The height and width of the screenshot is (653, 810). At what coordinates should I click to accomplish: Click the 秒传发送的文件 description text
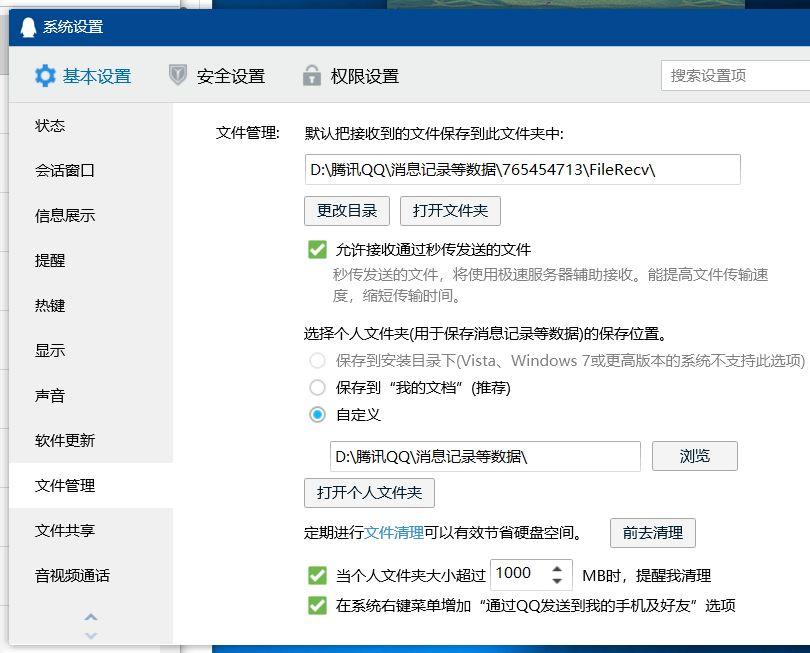point(550,285)
